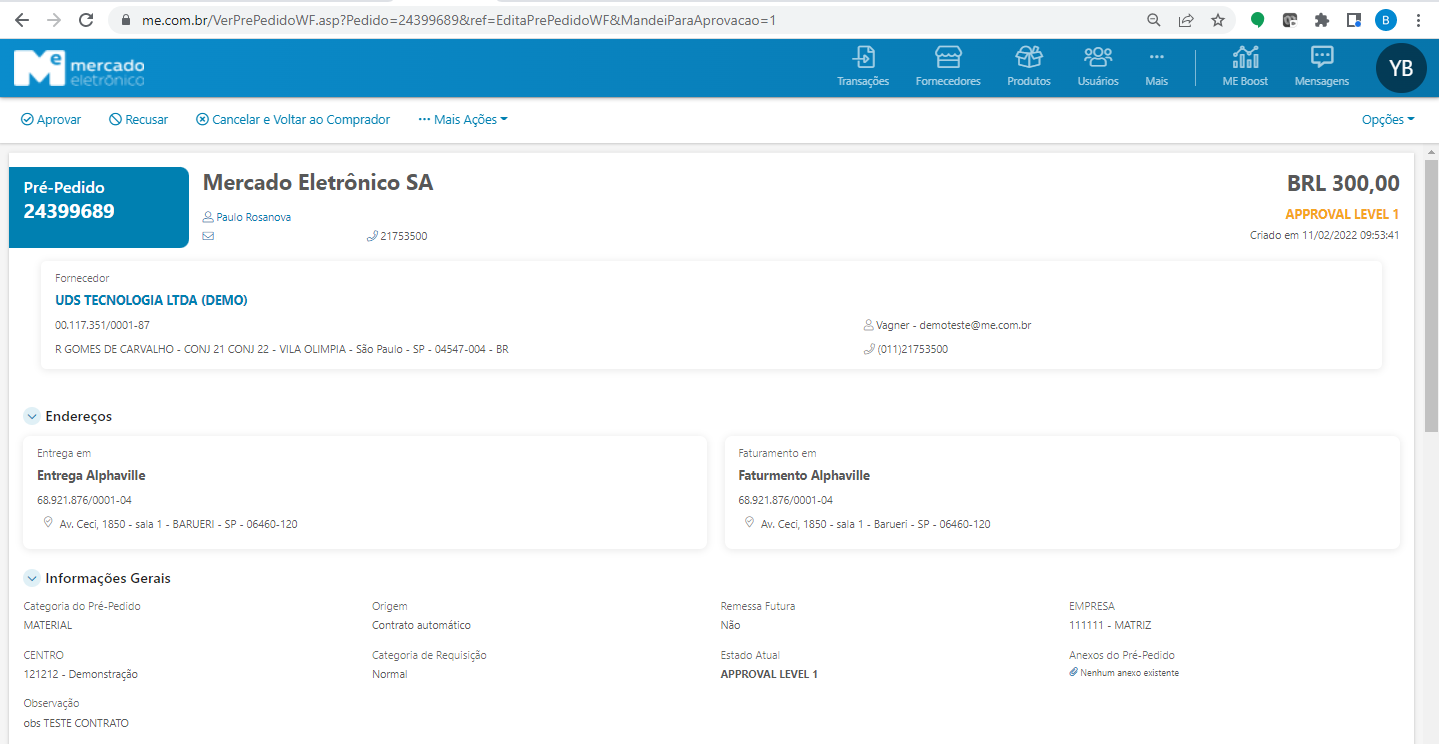Go back with browser back arrow
This screenshot has width=1439, height=744.
point(22,20)
